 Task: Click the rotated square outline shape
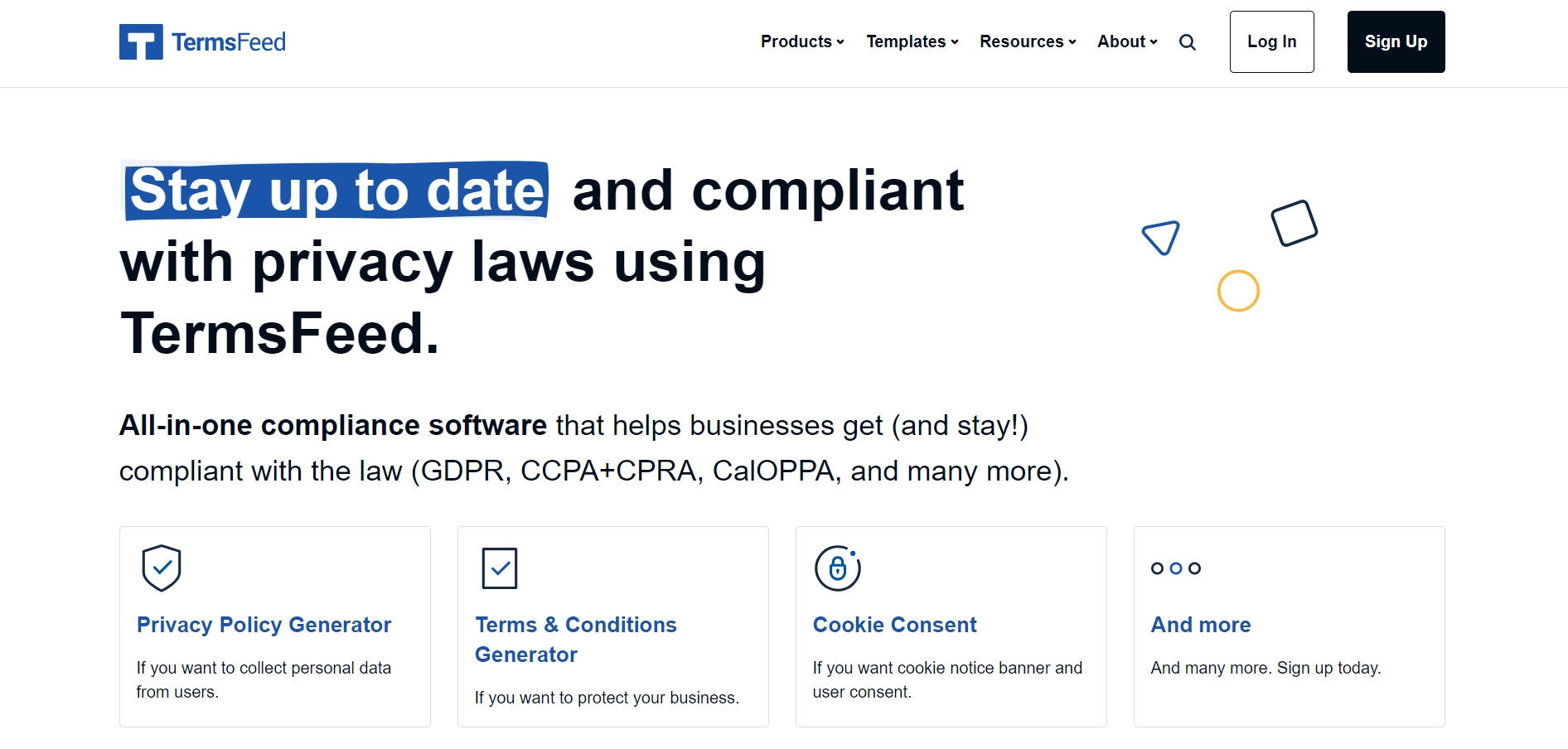point(1295,224)
